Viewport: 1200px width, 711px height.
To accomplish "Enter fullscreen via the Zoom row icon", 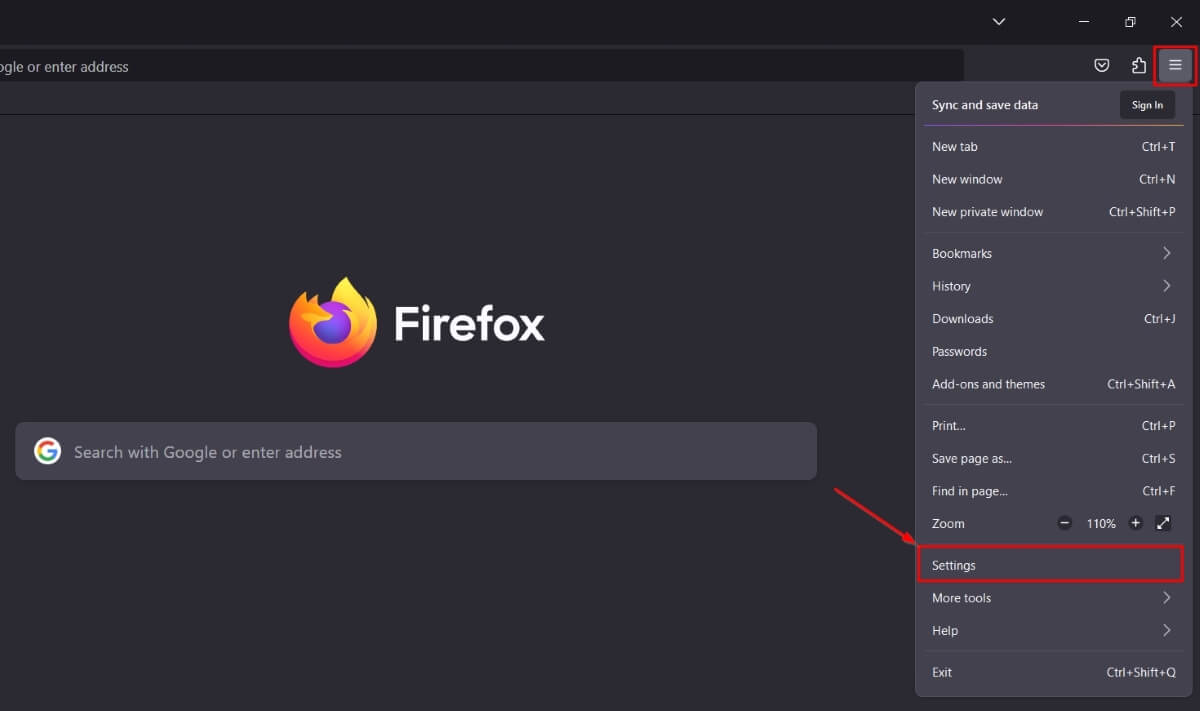I will pyautogui.click(x=1162, y=522).
